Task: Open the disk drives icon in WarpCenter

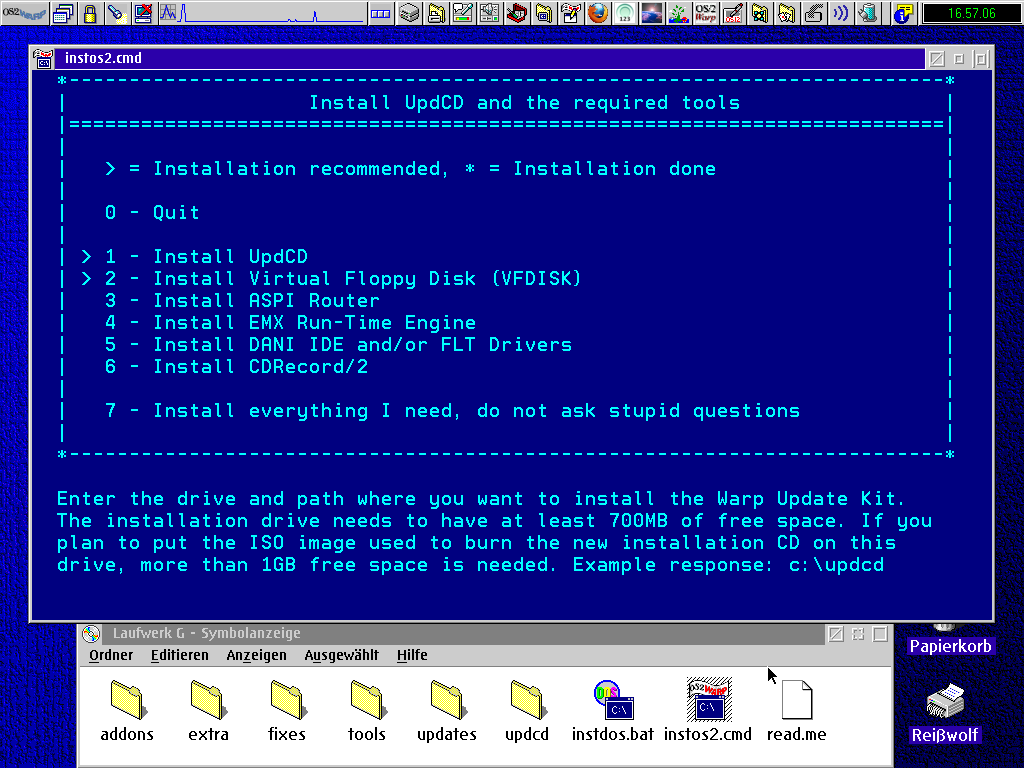Action: point(409,13)
